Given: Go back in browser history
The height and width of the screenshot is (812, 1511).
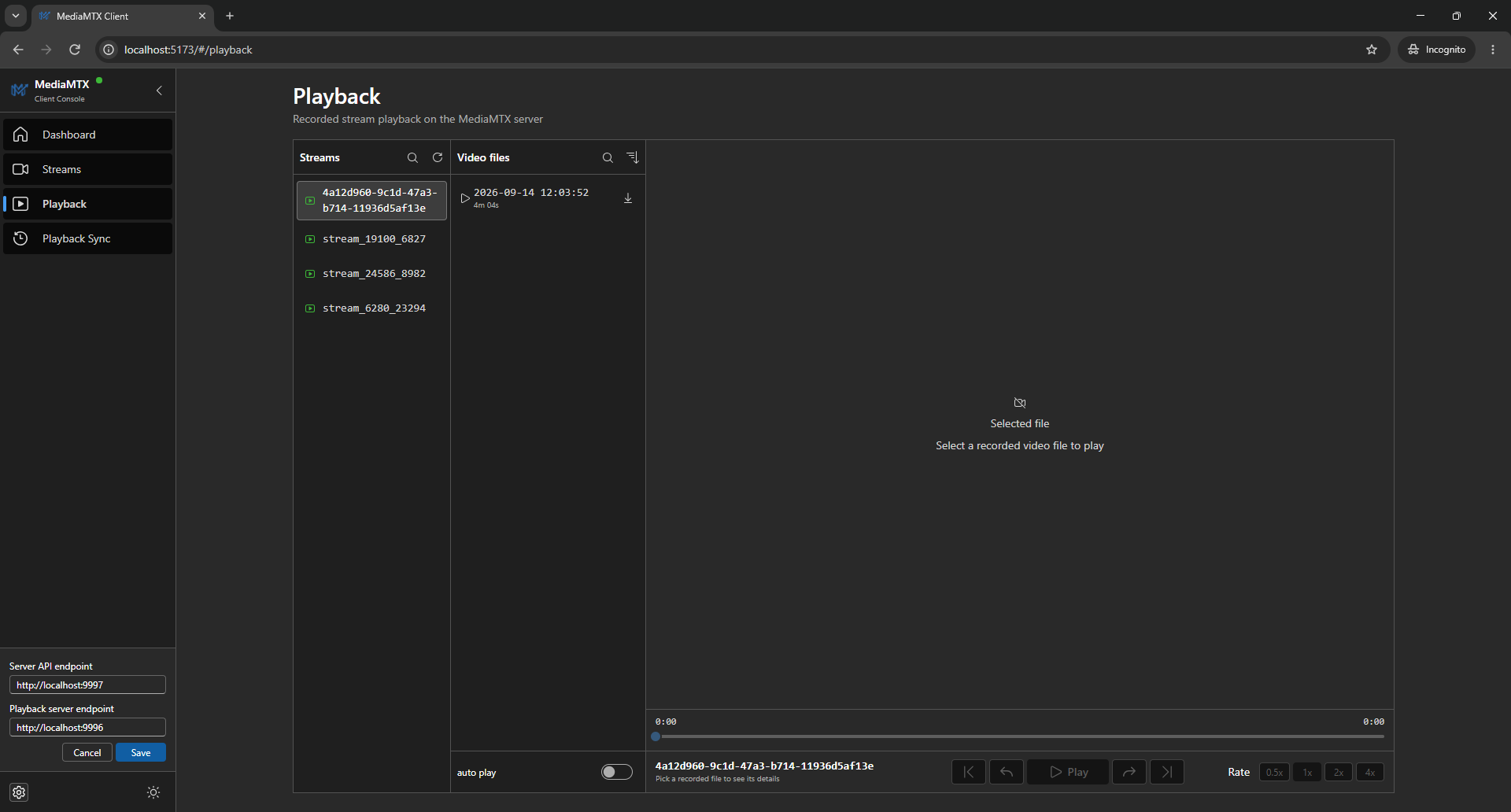Looking at the screenshot, I should (x=18, y=50).
